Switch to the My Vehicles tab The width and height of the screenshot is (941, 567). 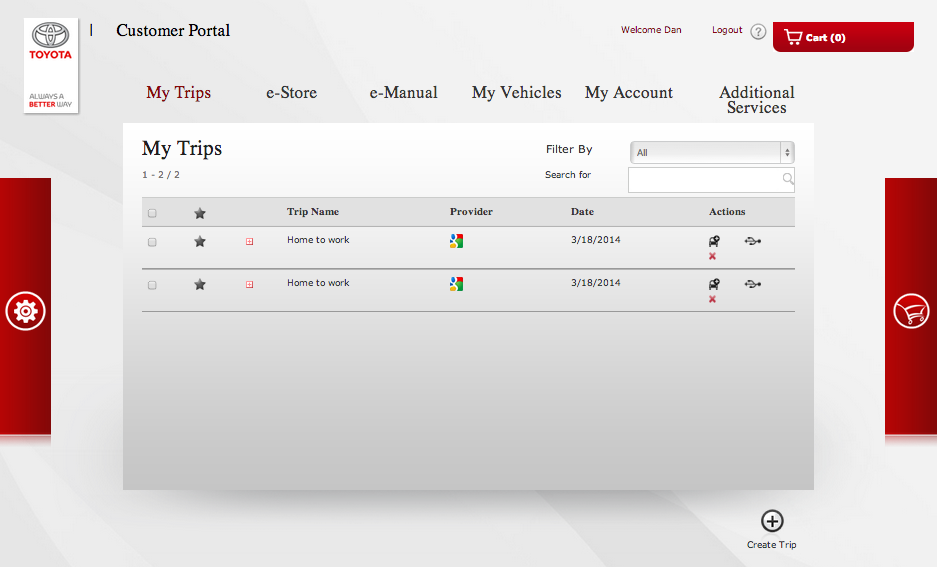coord(517,92)
